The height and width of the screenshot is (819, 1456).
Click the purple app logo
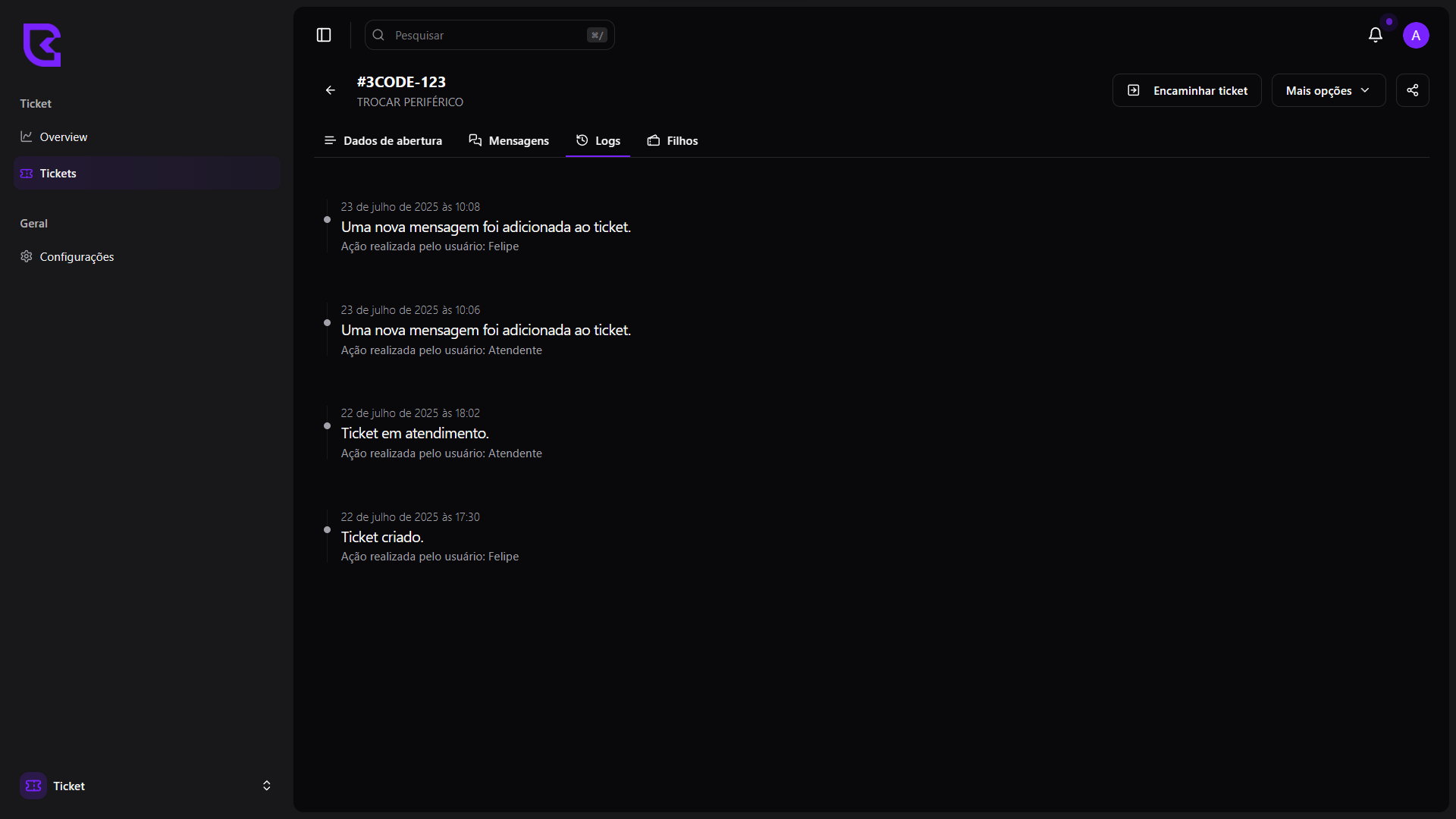42,45
